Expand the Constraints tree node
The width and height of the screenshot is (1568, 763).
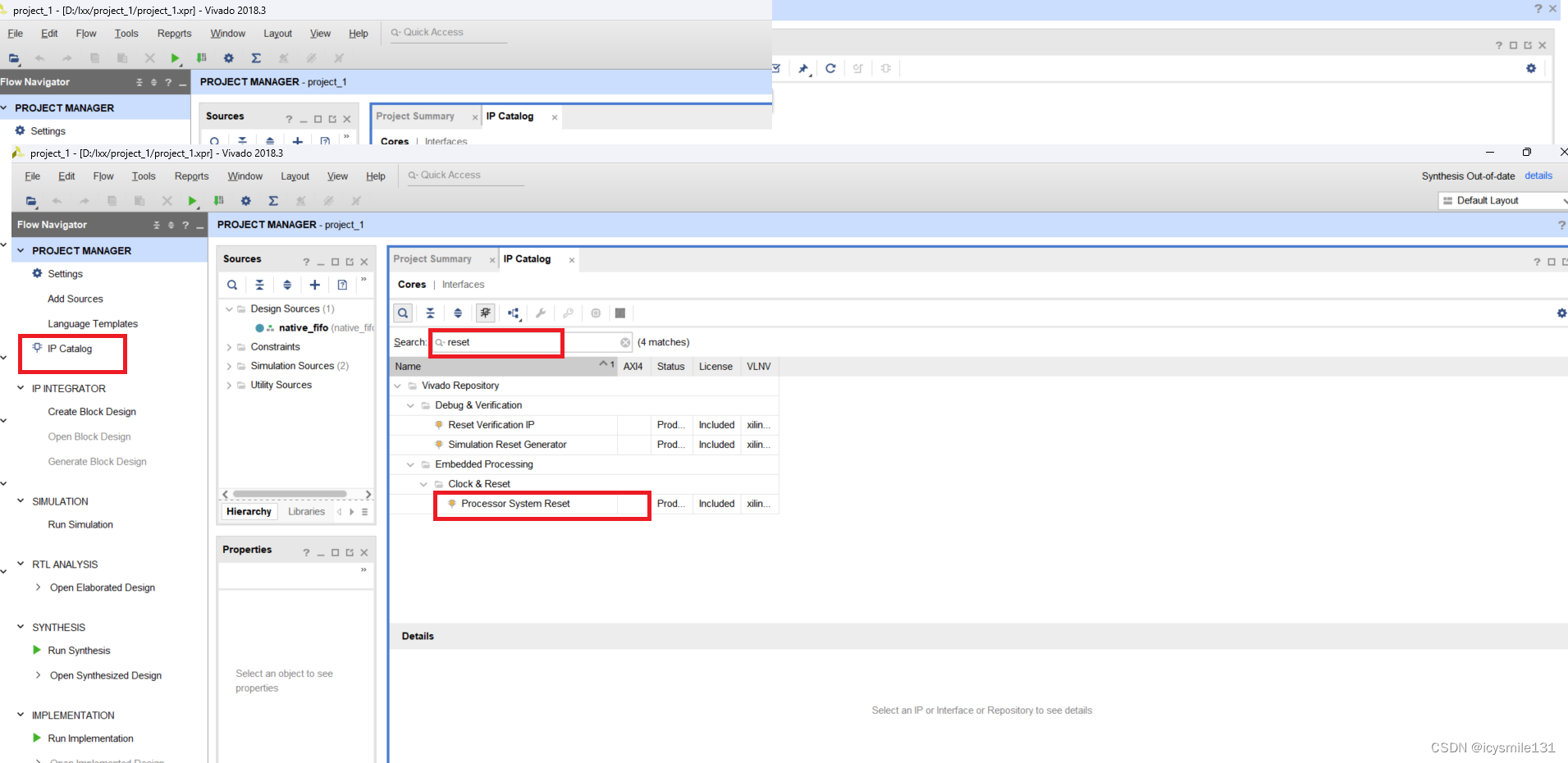click(x=229, y=347)
